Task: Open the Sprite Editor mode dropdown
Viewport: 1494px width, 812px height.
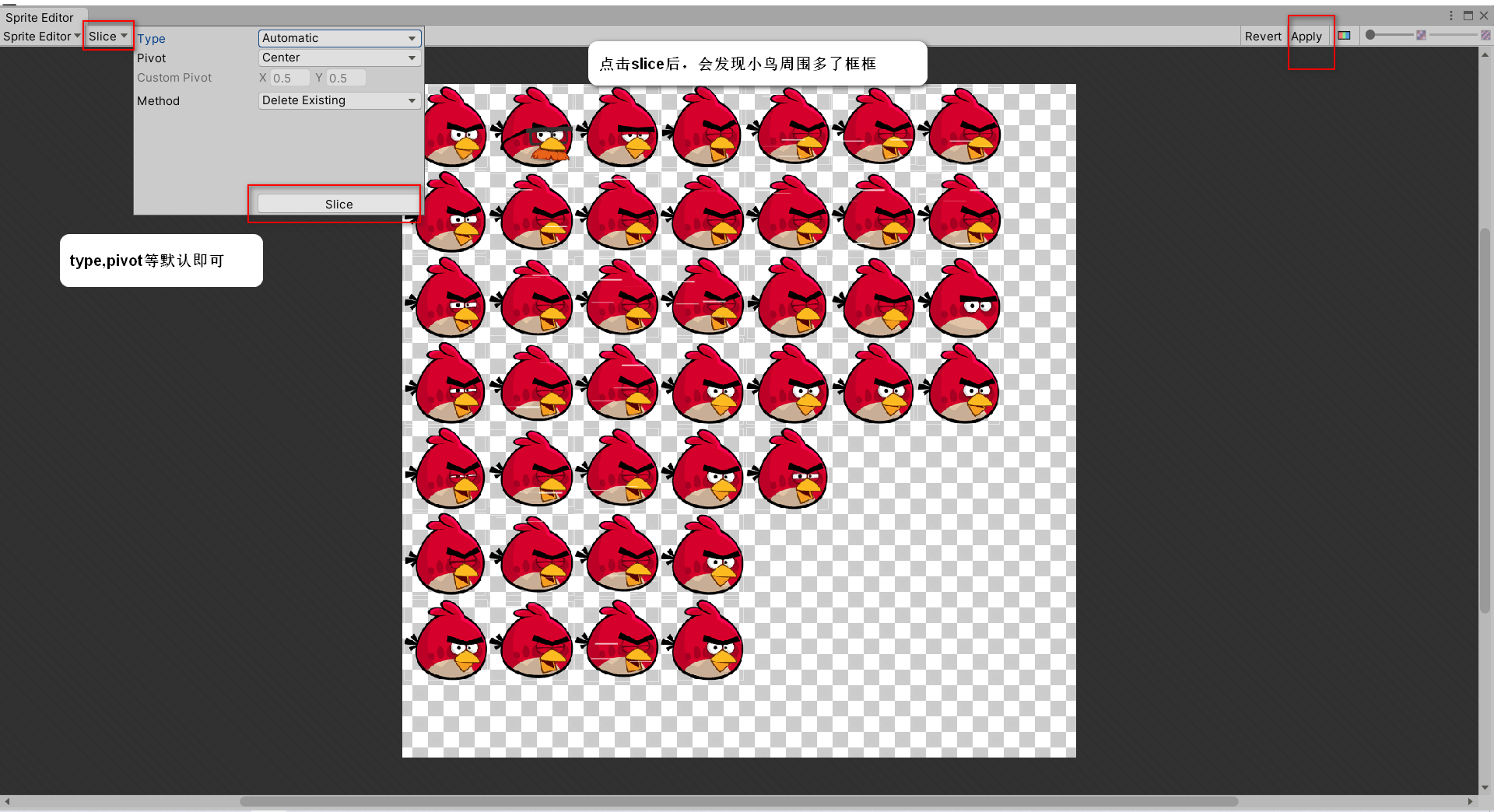Action: [42, 37]
